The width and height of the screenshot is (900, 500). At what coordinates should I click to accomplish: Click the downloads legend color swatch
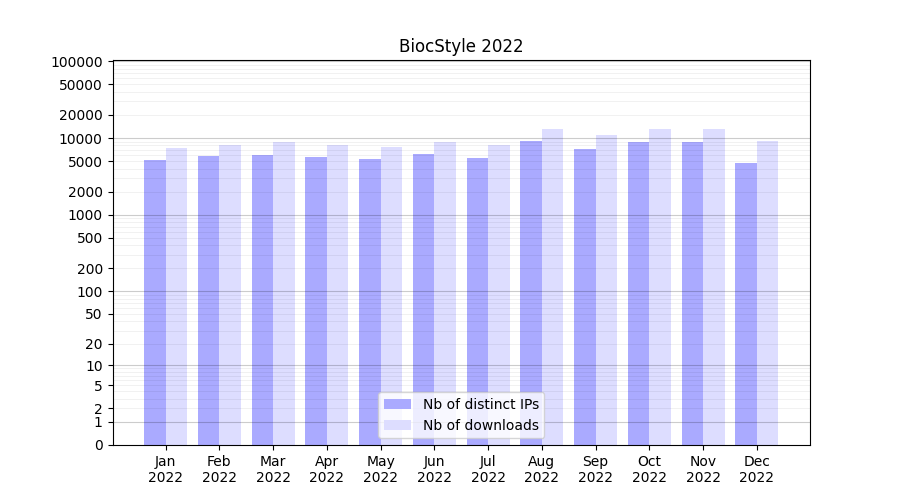pos(397,425)
